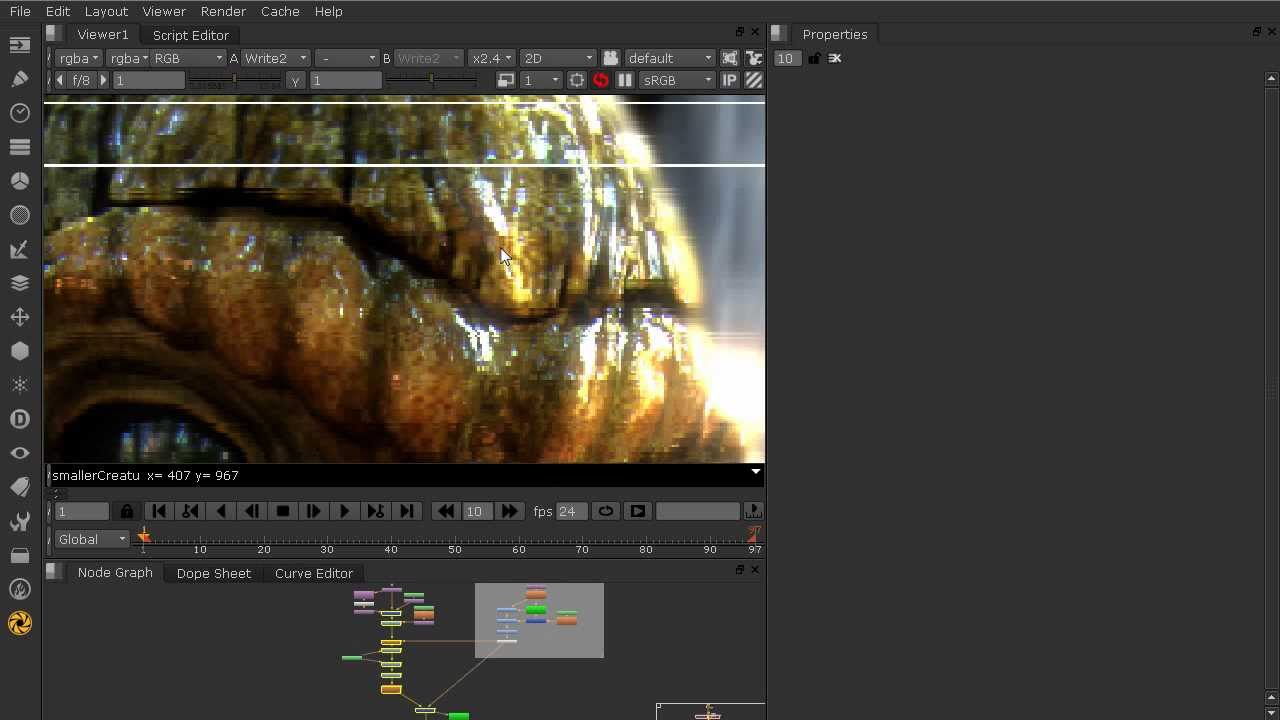1280x720 pixels.
Task: Switch to the Dope Sheet tab
Action: 213,573
